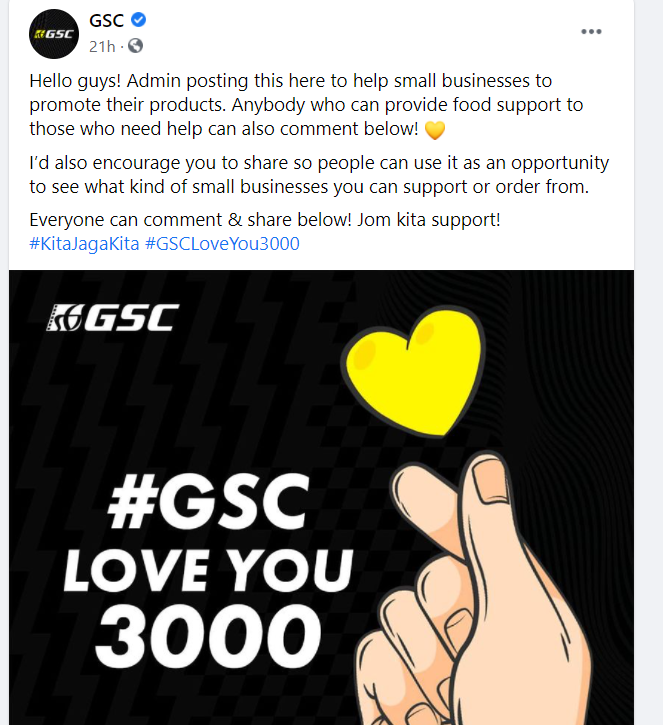
Task: Open the GSC profile picture avatar
Action: [x=54, y=34]
